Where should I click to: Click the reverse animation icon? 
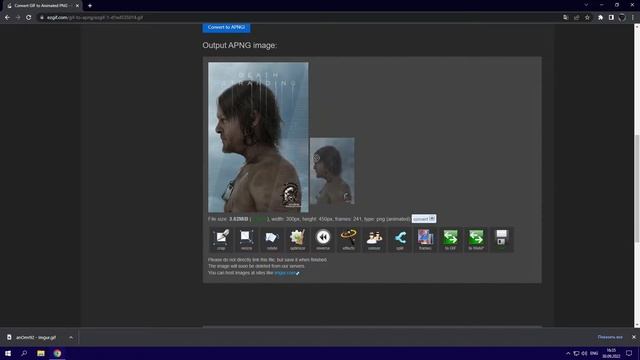click(323, 240)
